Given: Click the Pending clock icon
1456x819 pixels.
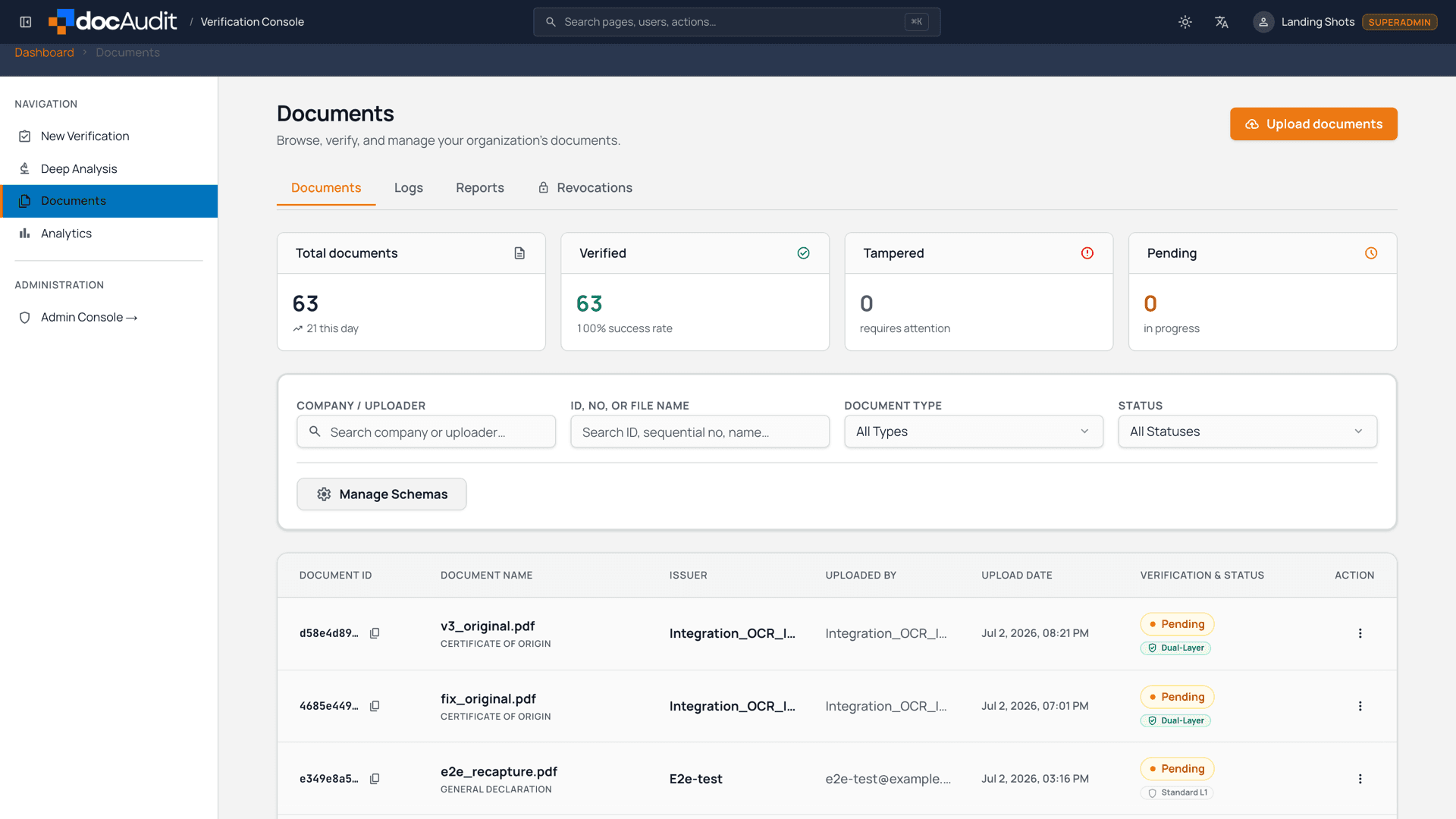Looking at the screenshot, I should [1371, 253].
